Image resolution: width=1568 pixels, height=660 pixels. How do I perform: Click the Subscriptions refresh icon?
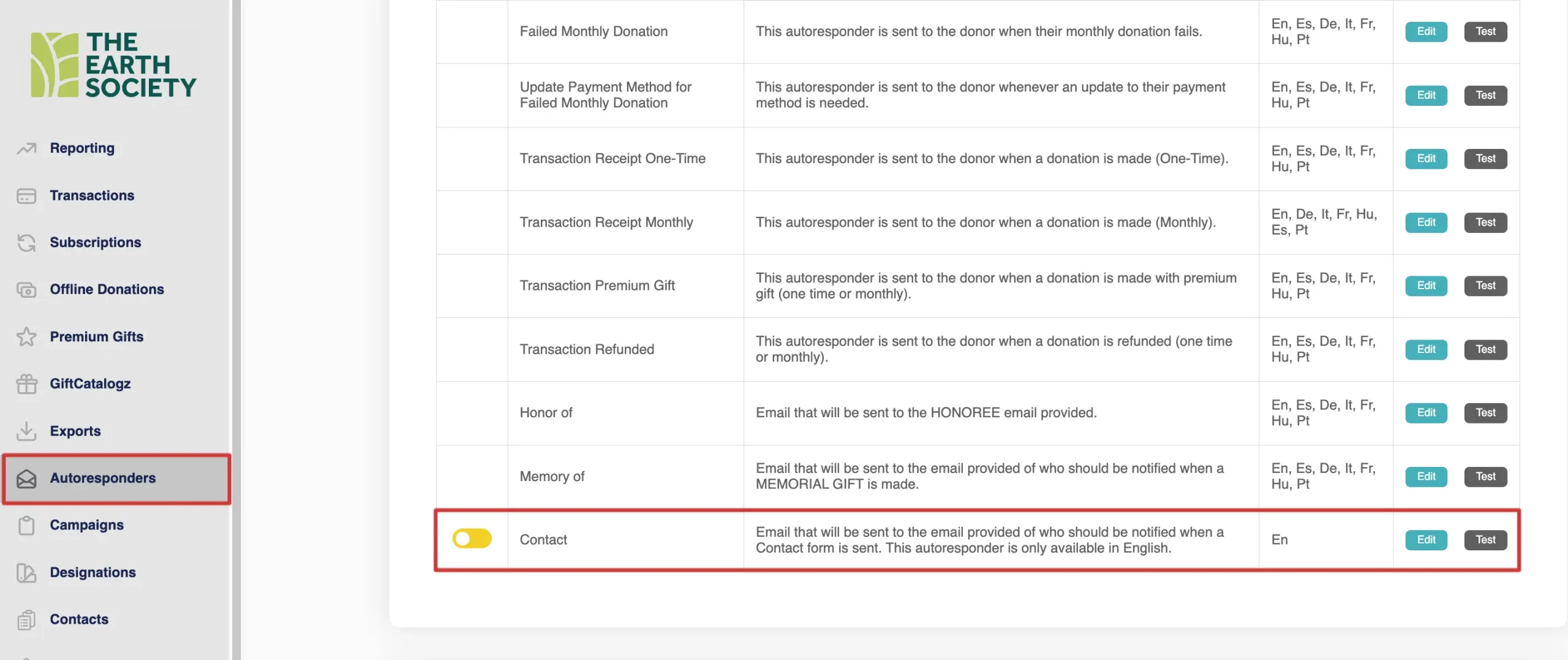coord(26,243)
